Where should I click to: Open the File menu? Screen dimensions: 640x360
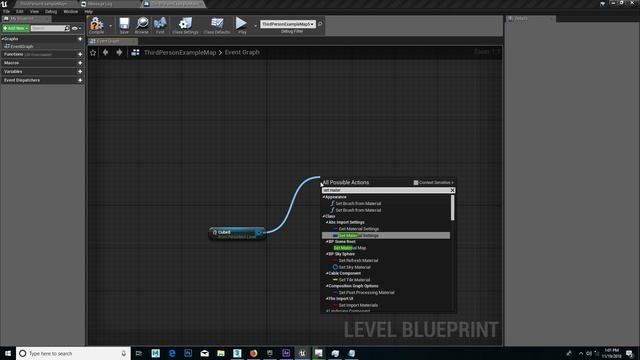[7, 11]
